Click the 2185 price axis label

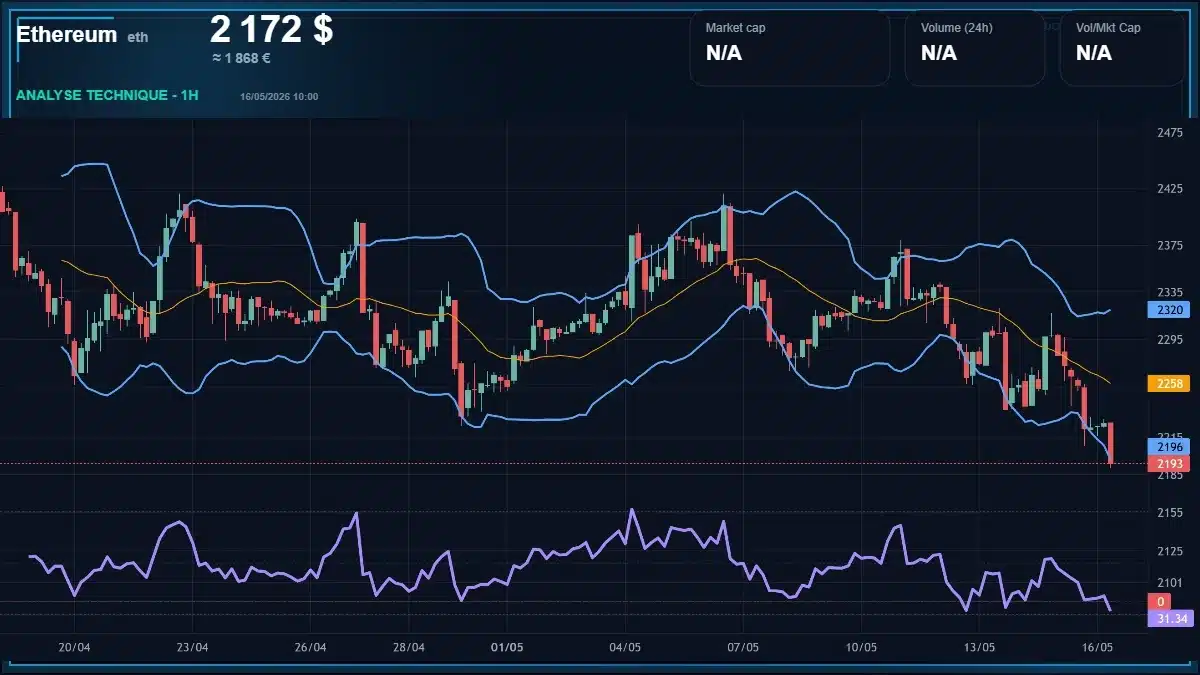pyautogui.click(x=1169, y=476)
